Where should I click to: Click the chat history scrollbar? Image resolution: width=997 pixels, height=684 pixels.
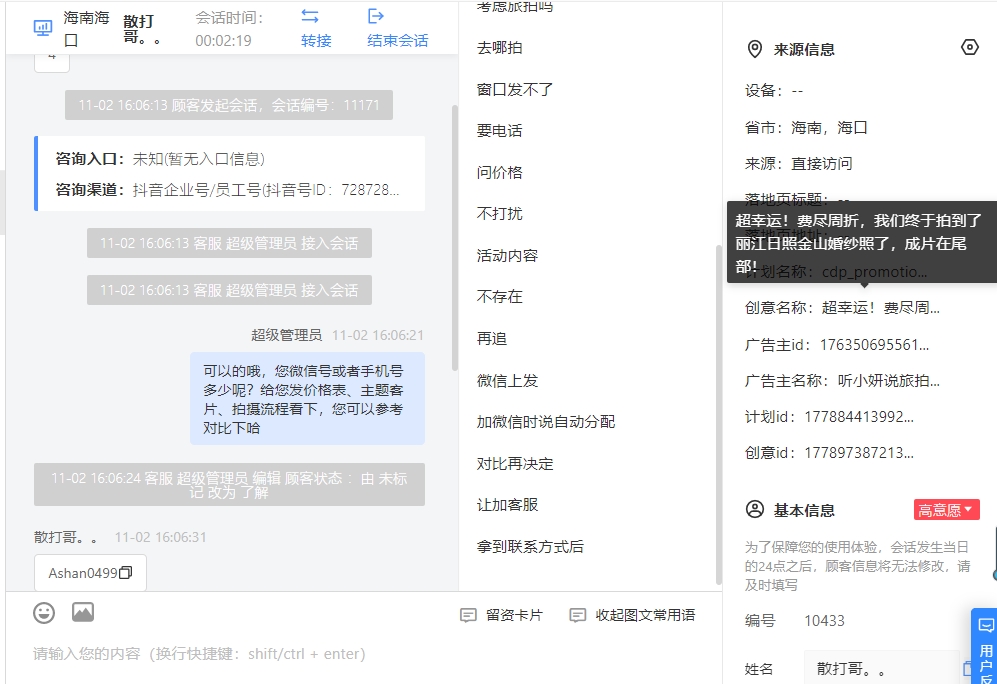point(455,238)
